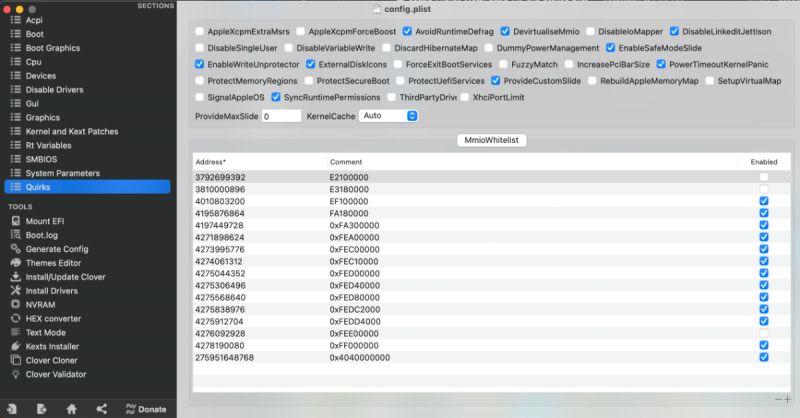800x418 pixels.
Task: Open the KernelCache Auto dropdown
Action: tap(389, 116)
